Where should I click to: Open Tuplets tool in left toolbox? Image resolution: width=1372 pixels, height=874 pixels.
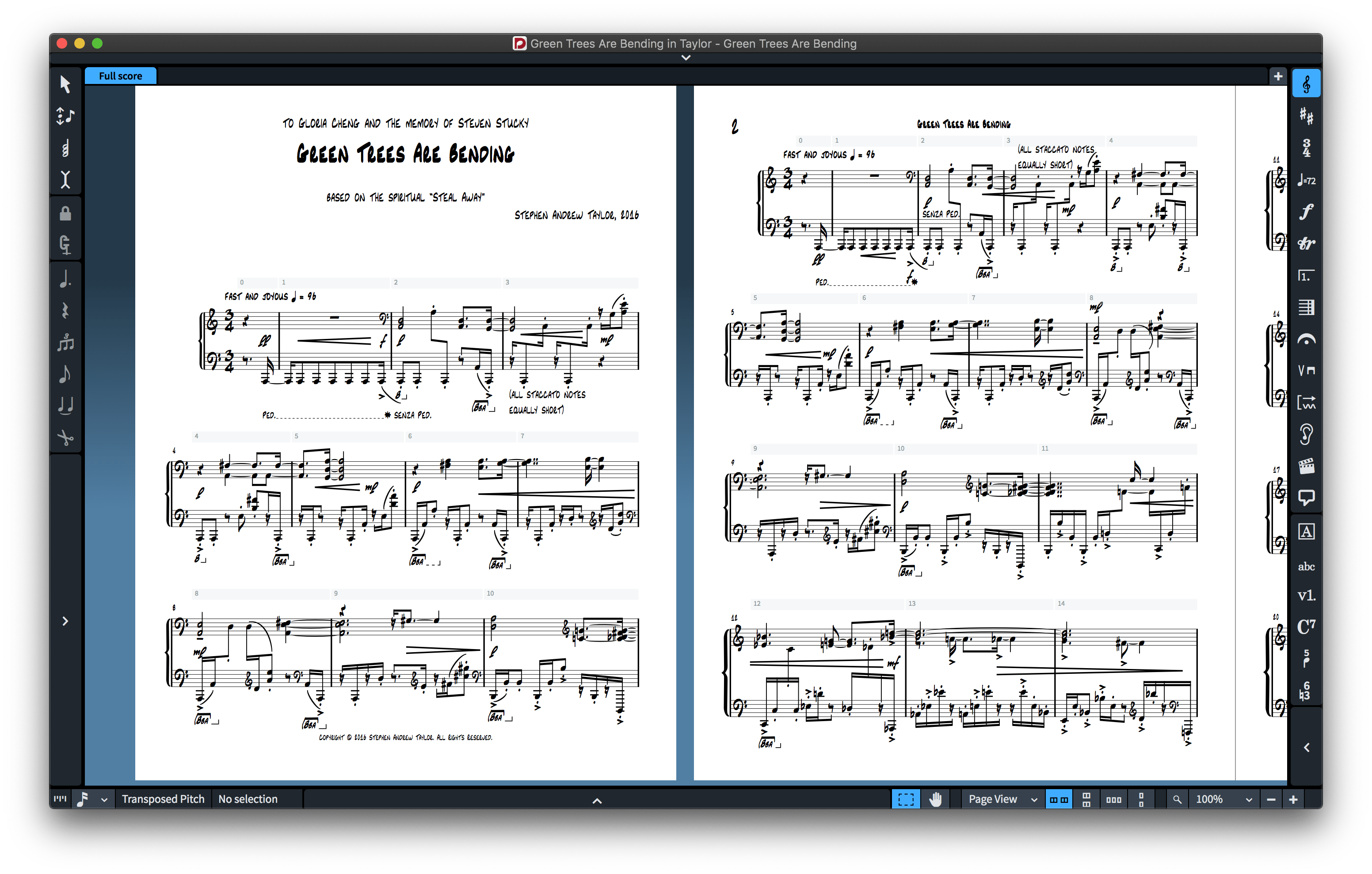[x=65, y=342]
